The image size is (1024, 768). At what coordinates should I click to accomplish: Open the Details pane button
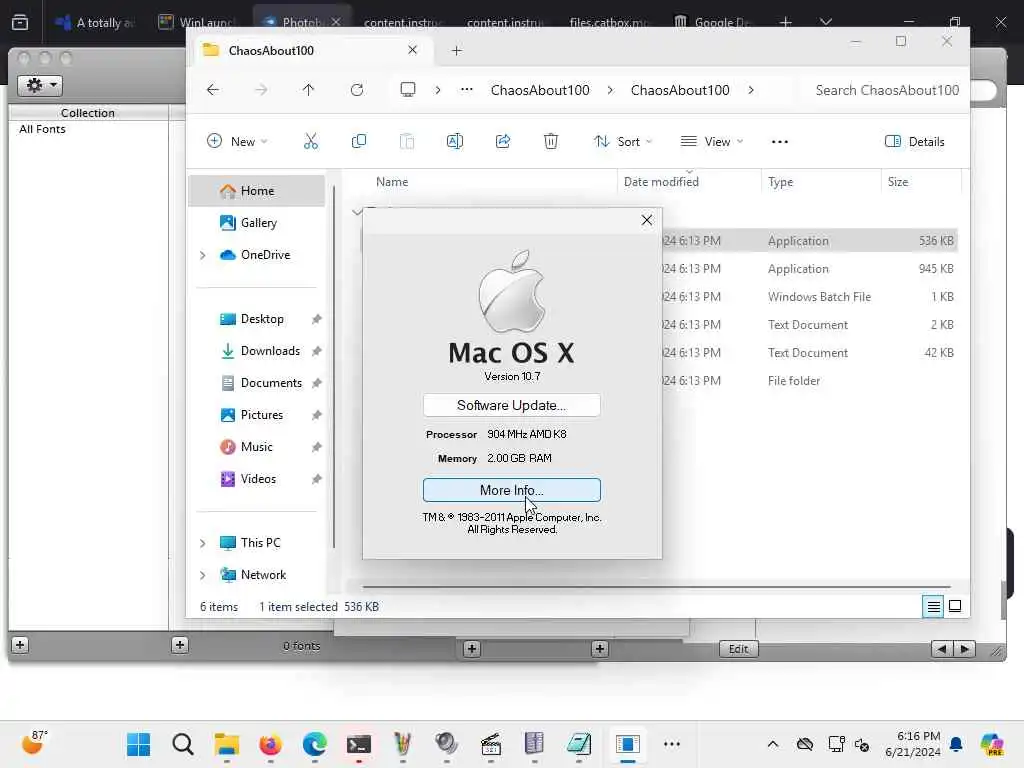(914, 142)
